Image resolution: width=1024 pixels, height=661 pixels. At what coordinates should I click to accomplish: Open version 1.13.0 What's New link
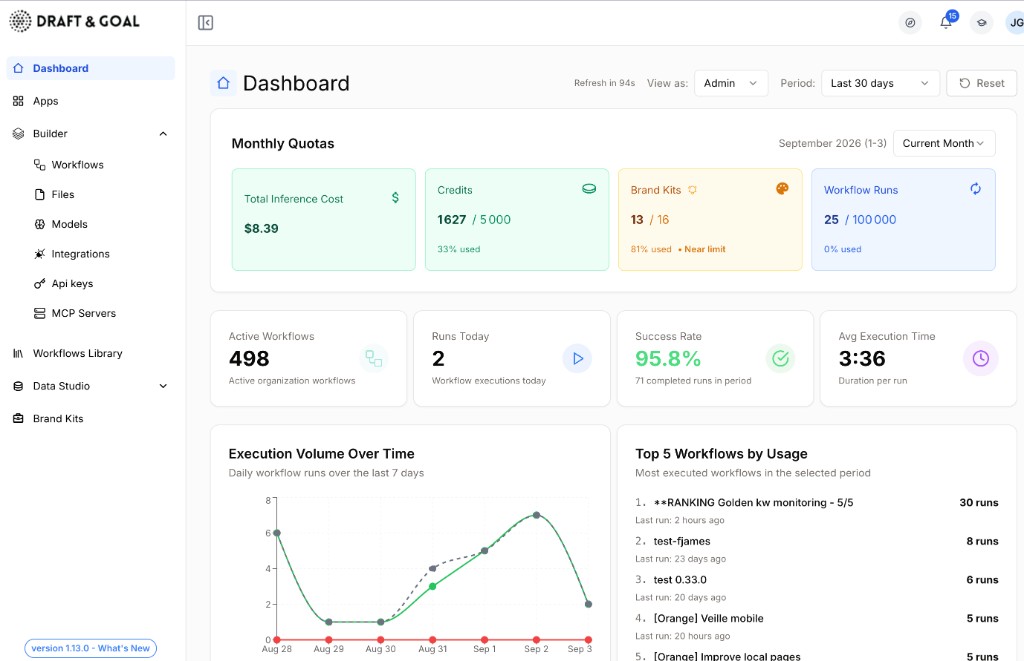coord(91,648)
